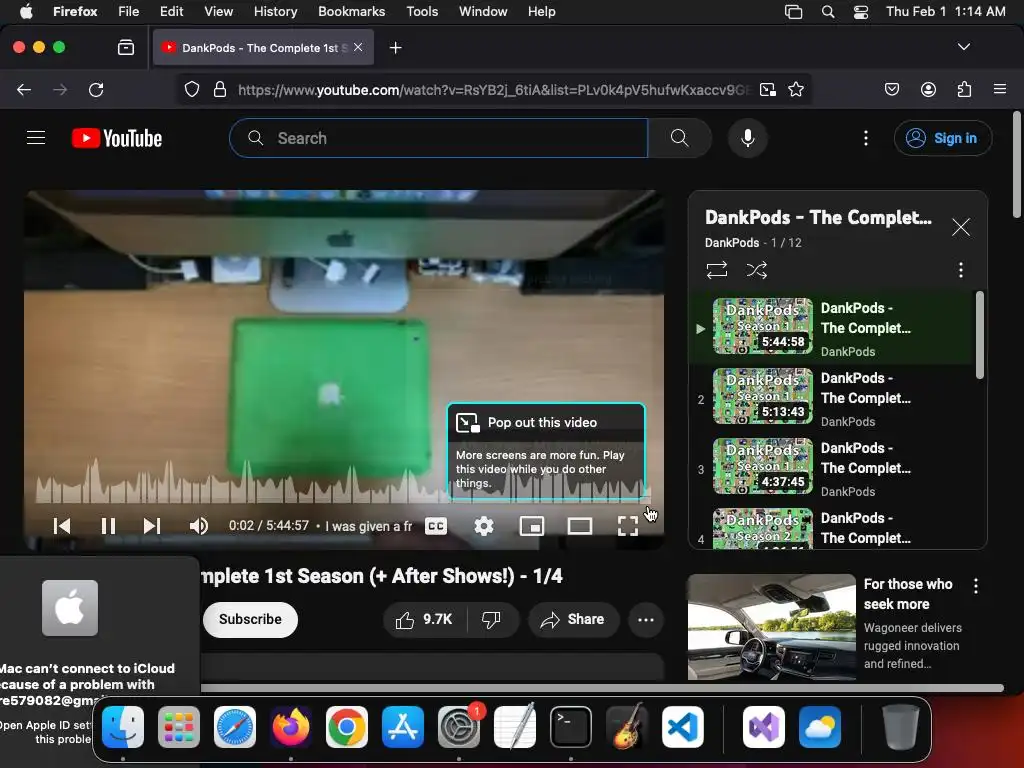Open the YouTube guide hamburger menu
Viewport: 1024px width, 768px height.
click(x=36, y=138)
